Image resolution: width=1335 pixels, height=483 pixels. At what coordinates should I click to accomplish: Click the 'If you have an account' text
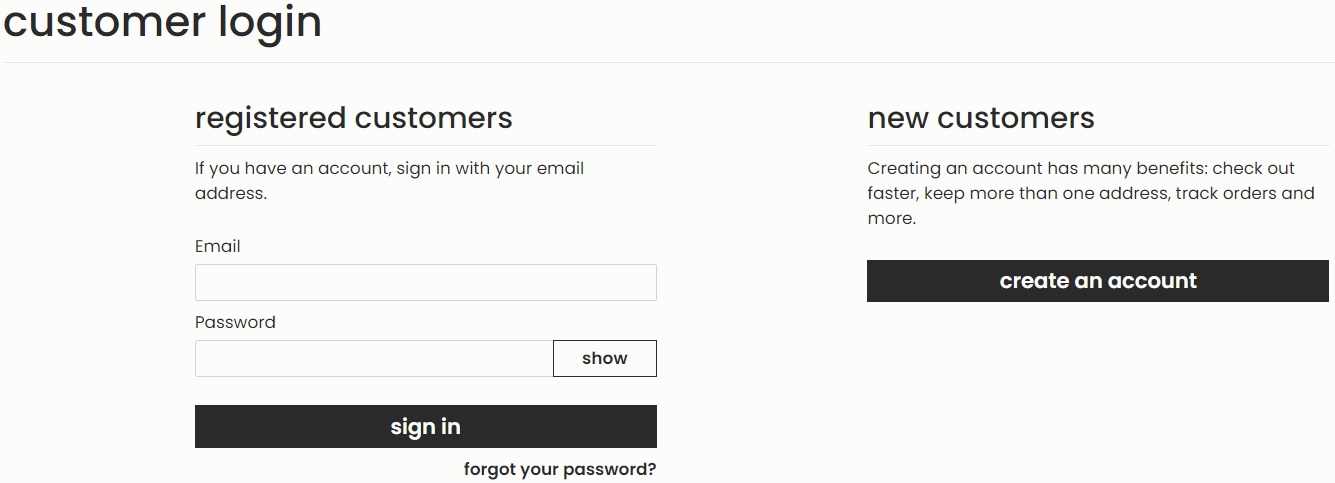point(292,168)
